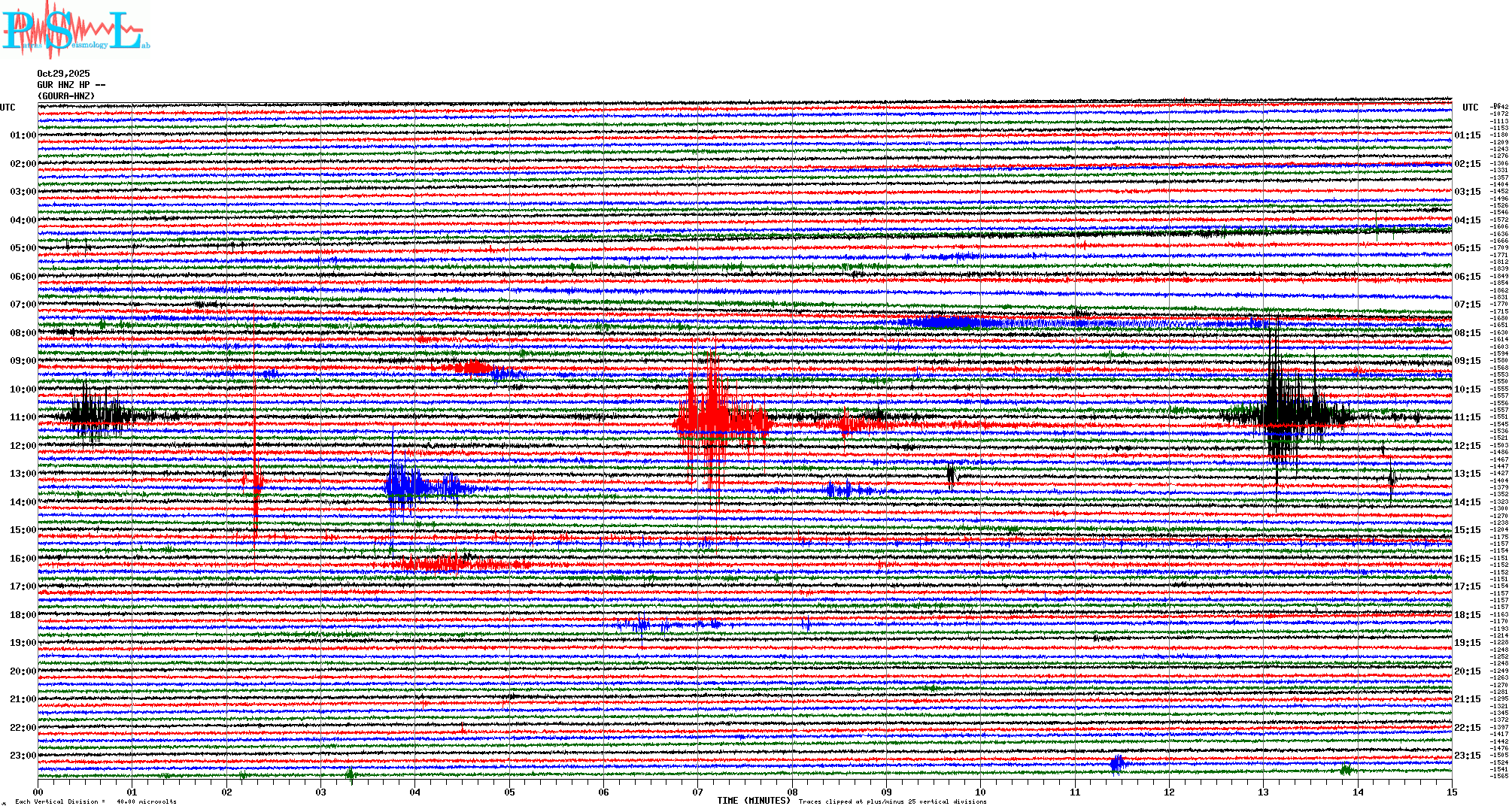Click the left UTC axis header

click(8, 108)
